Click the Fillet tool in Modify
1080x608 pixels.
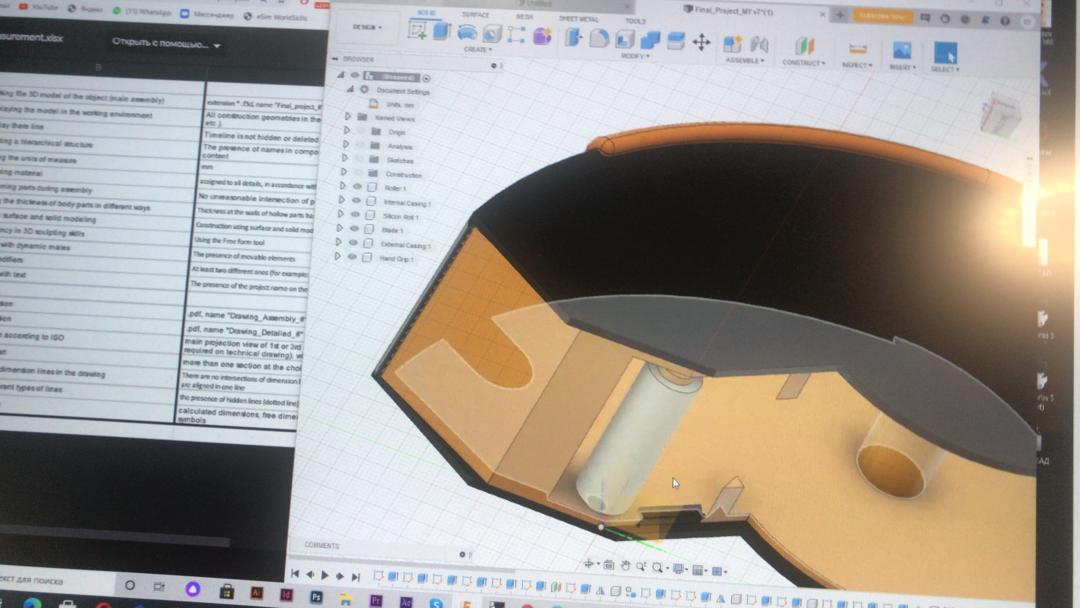[x=599, y=38]
